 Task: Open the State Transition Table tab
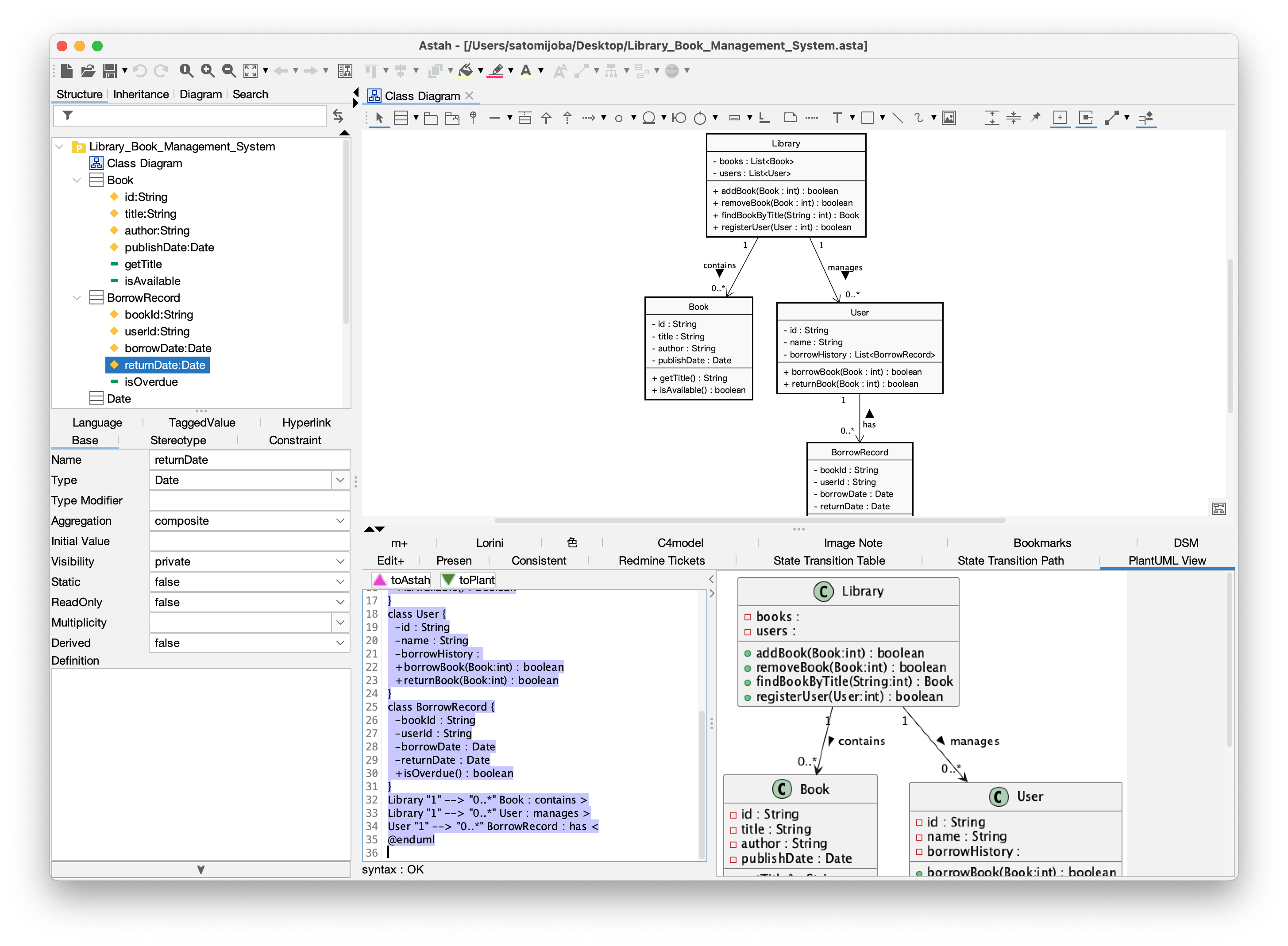tap(829, 561)
